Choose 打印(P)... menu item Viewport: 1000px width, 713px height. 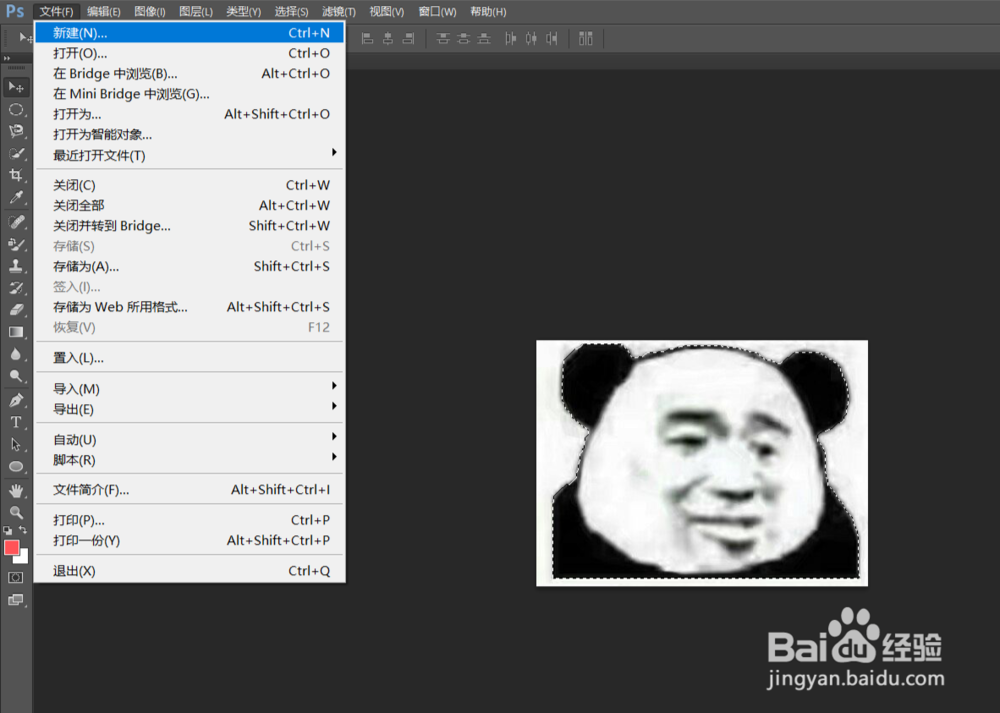pos(189,520)
